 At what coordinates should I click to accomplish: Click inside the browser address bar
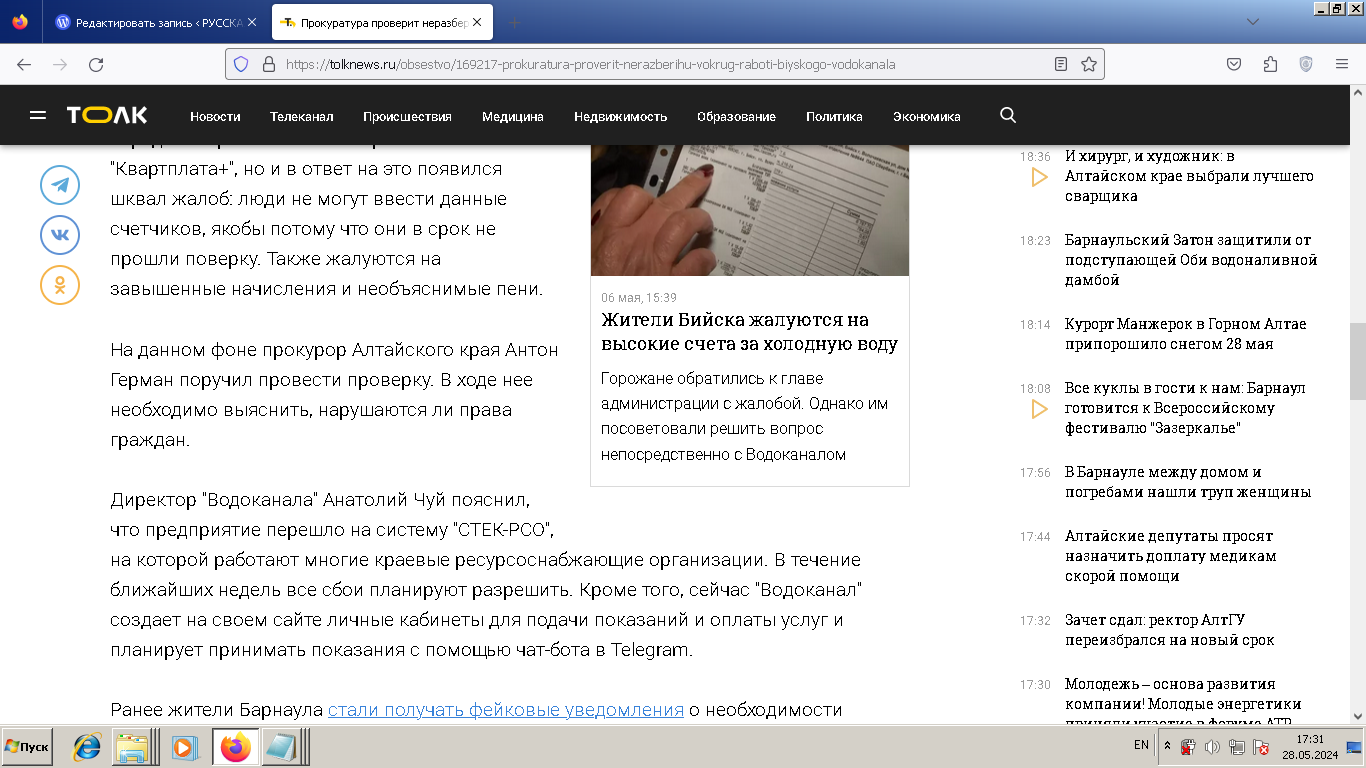(650, 63)
